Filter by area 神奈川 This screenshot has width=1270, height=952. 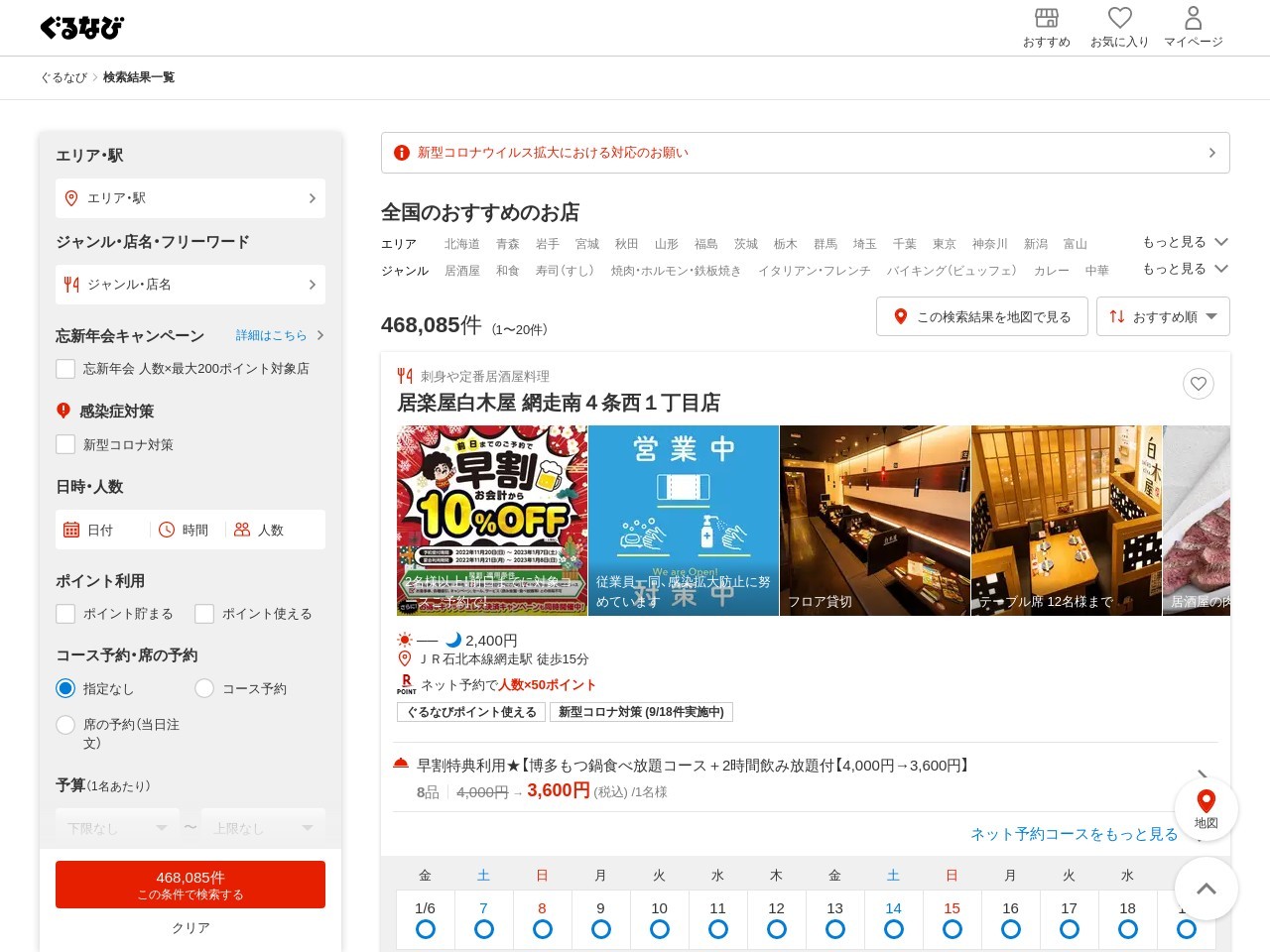pyautogui.click(x=990, y=244)
